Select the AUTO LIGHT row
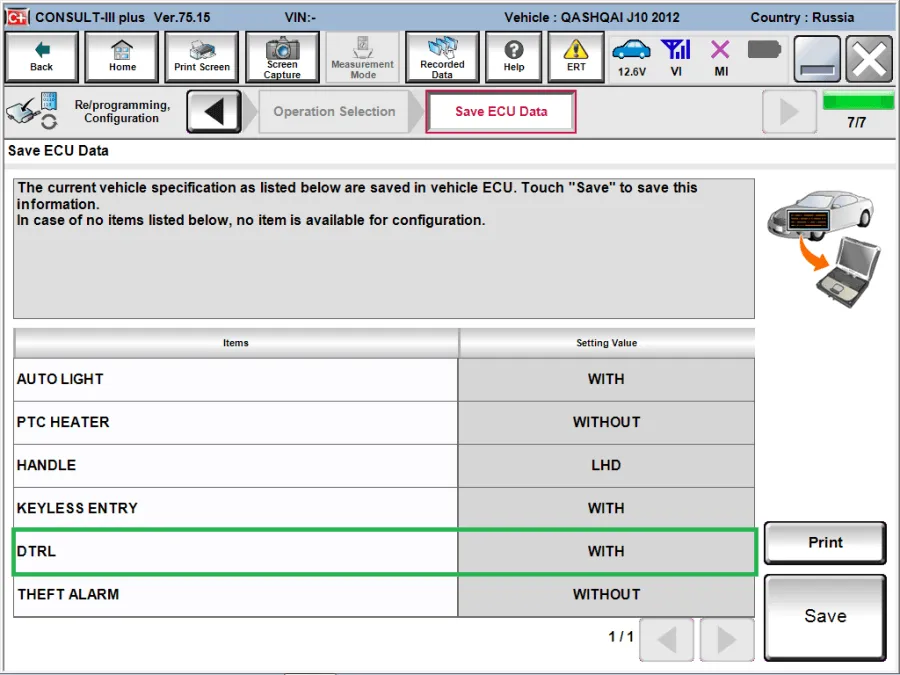The height and width of the screenshot is (675, 900). click(x=384, y=379)
